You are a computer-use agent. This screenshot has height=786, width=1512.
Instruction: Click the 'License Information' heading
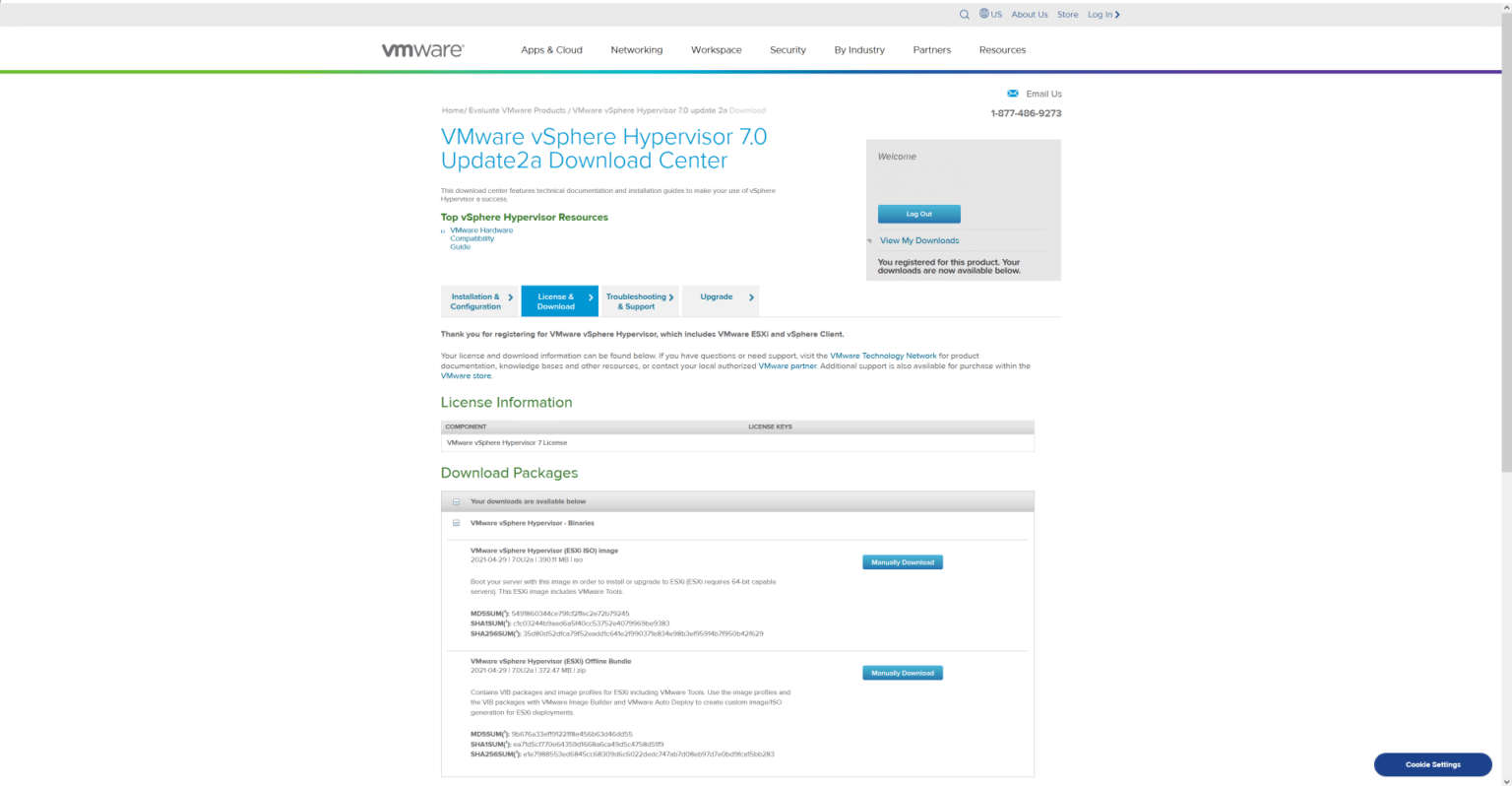click(x=506, y=402)
